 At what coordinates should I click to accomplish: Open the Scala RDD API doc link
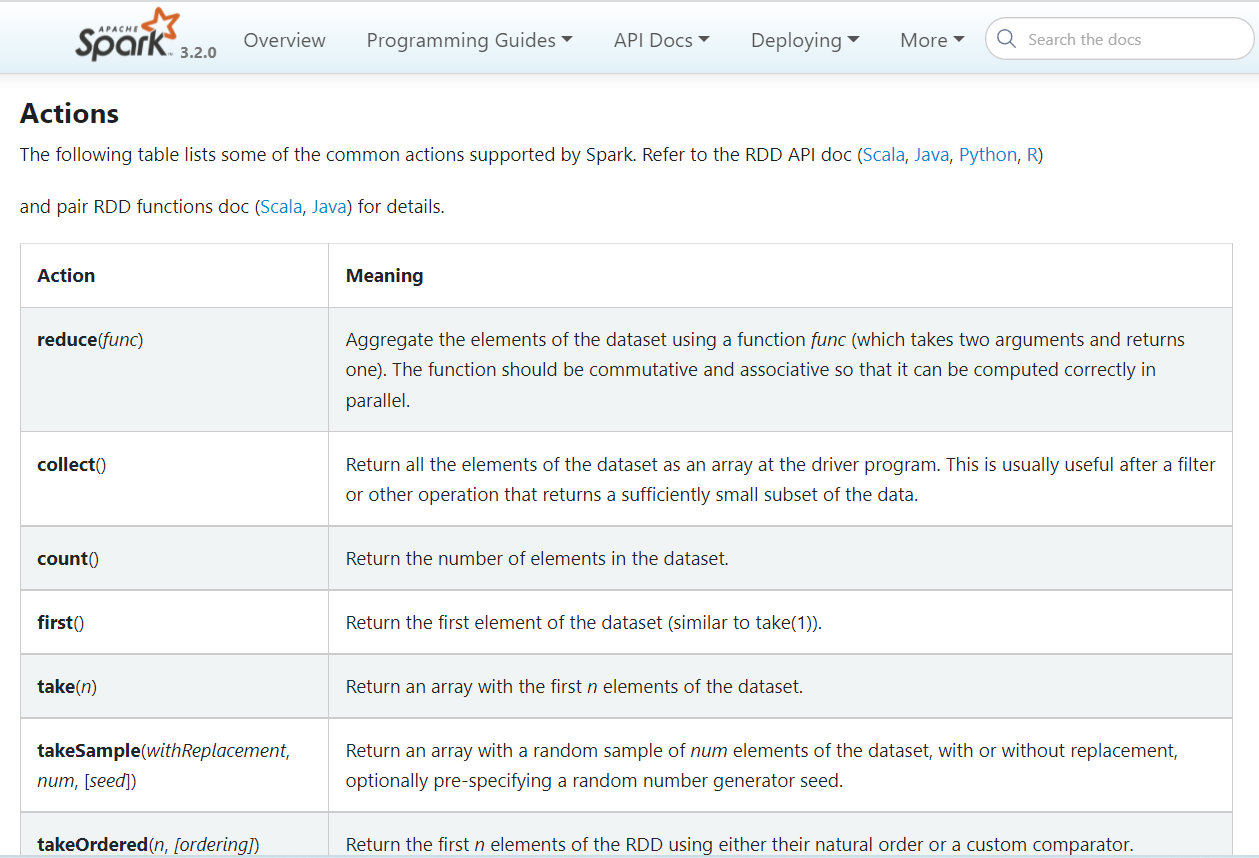(883, 155)
